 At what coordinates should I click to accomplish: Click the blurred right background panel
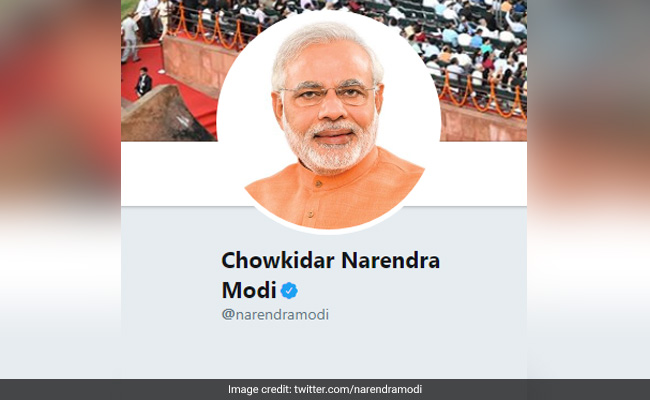588,189
